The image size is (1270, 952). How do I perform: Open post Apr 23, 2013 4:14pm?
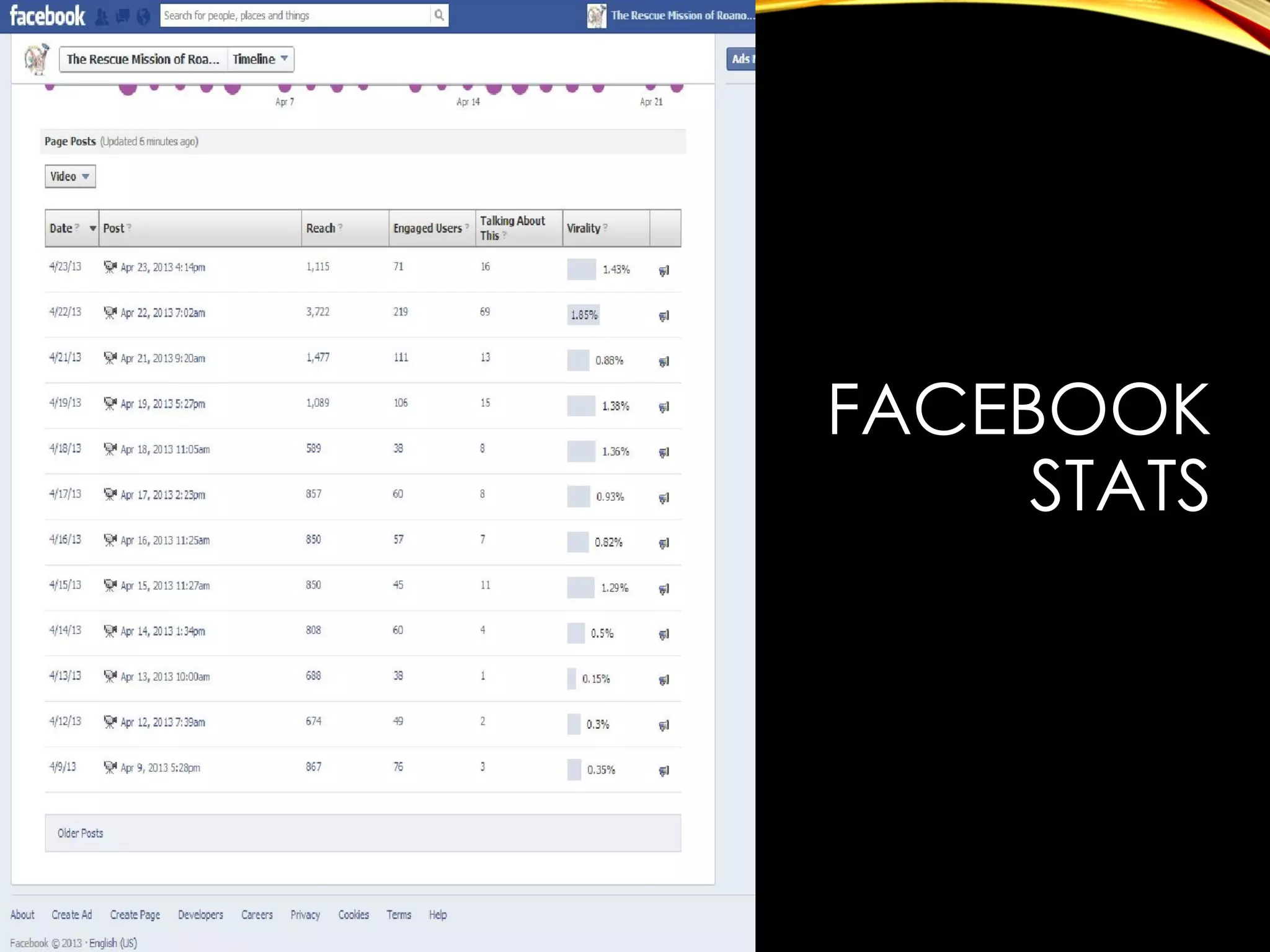pyautogui.click(x=163, y=268)
